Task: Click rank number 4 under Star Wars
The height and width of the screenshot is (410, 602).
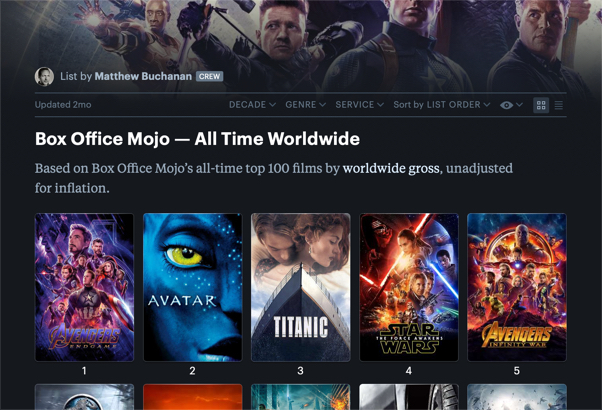Action: [408, 371]
